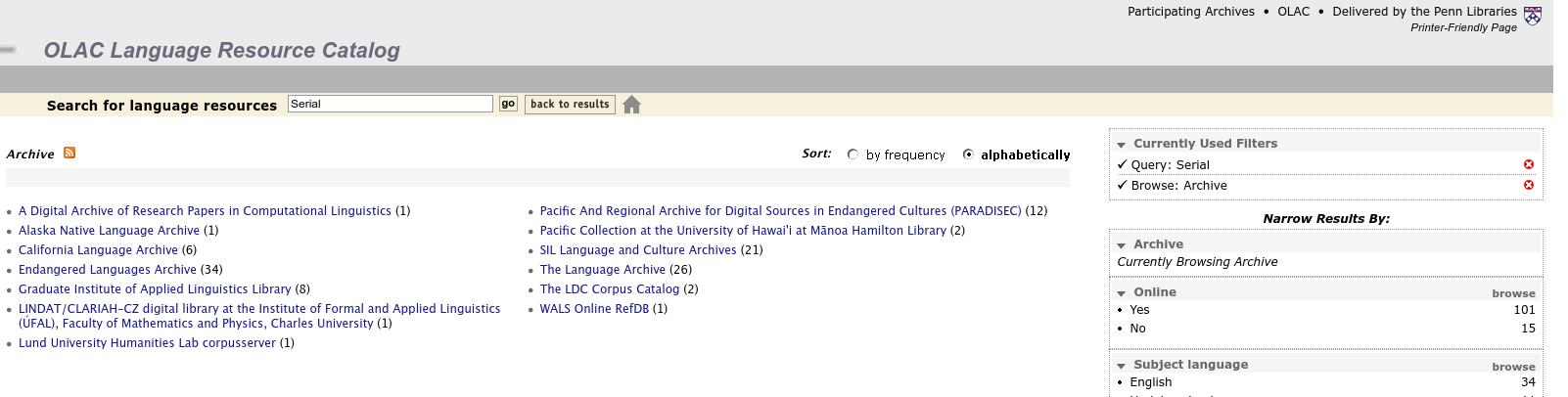Open WALS Online RefDB
Image resolution: width=1568 pixels, height=397 pixels.
pyautogui.click(x=594, y=308)
